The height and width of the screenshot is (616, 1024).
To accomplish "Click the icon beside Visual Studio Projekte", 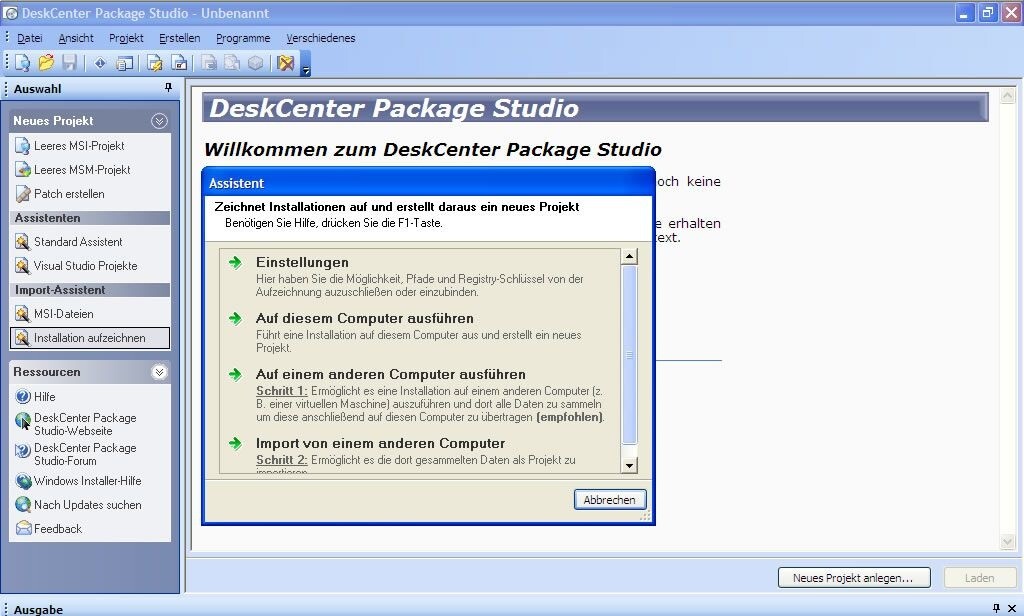I will (23, 266).
